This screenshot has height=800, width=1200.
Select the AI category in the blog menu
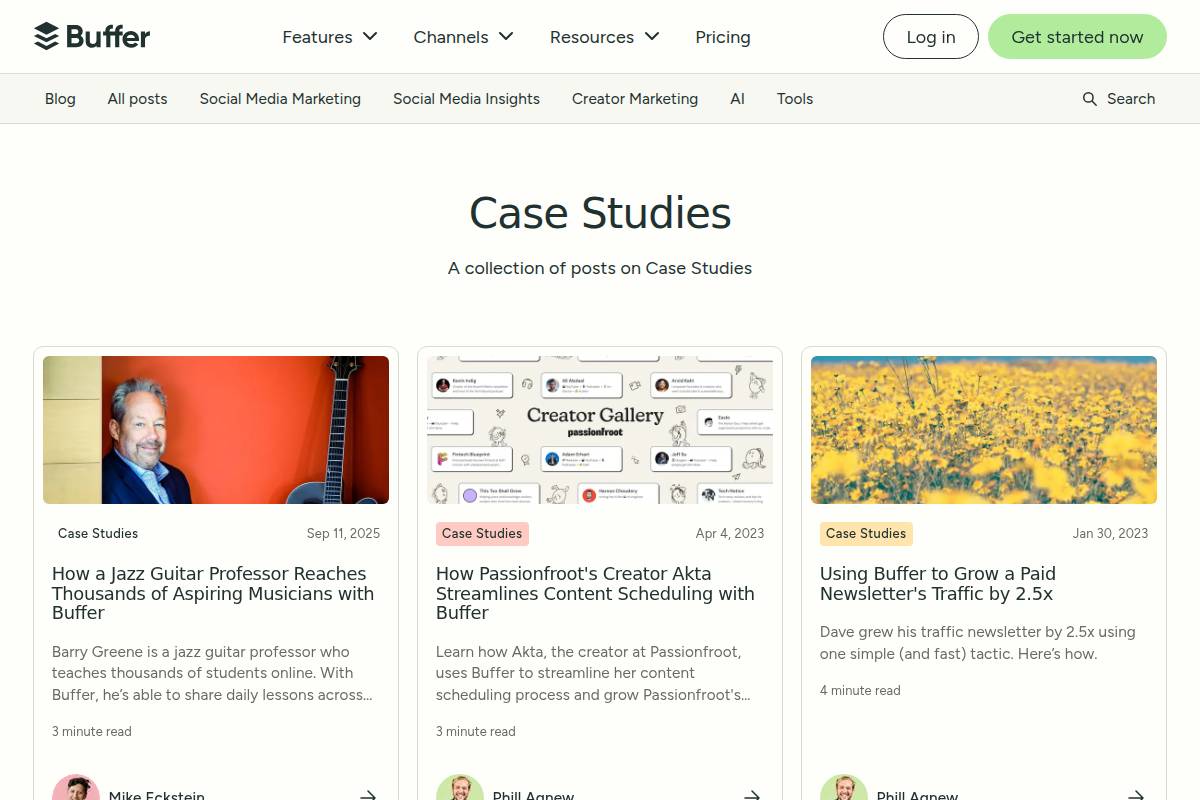(737, 98)
